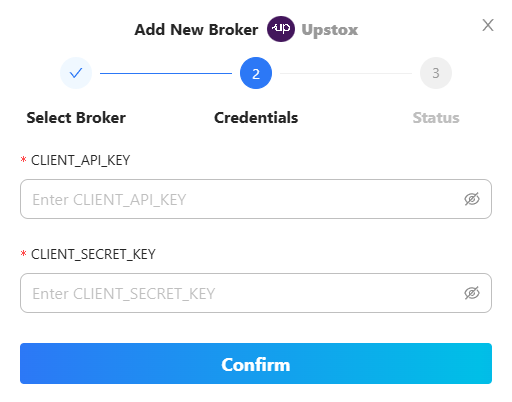Click the blue progress line after step one
This screenshot has width=512, height=402.
pyautogui.click(x=166, y=73)
